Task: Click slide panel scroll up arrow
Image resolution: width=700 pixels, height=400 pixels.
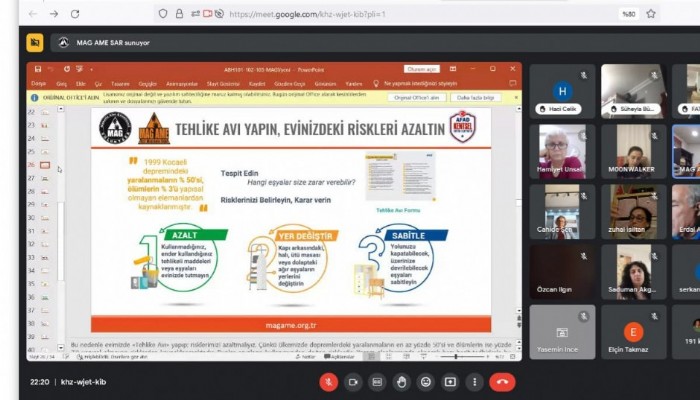Action: pos(61,109)
